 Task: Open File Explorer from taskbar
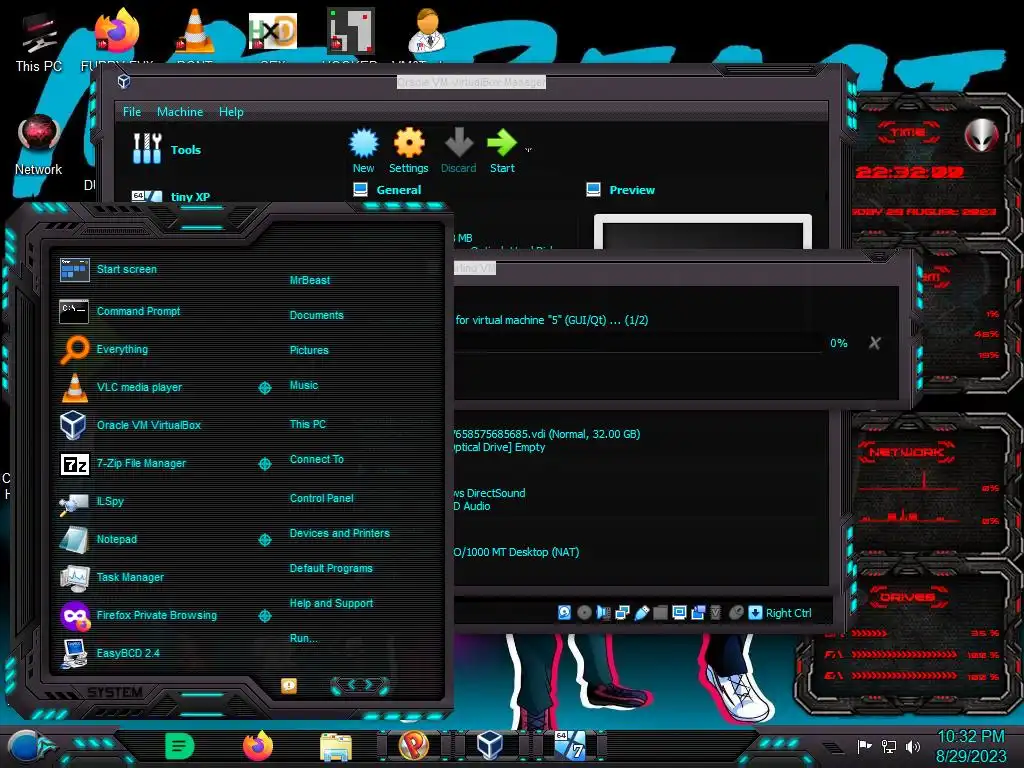click(x=336, y=746)
